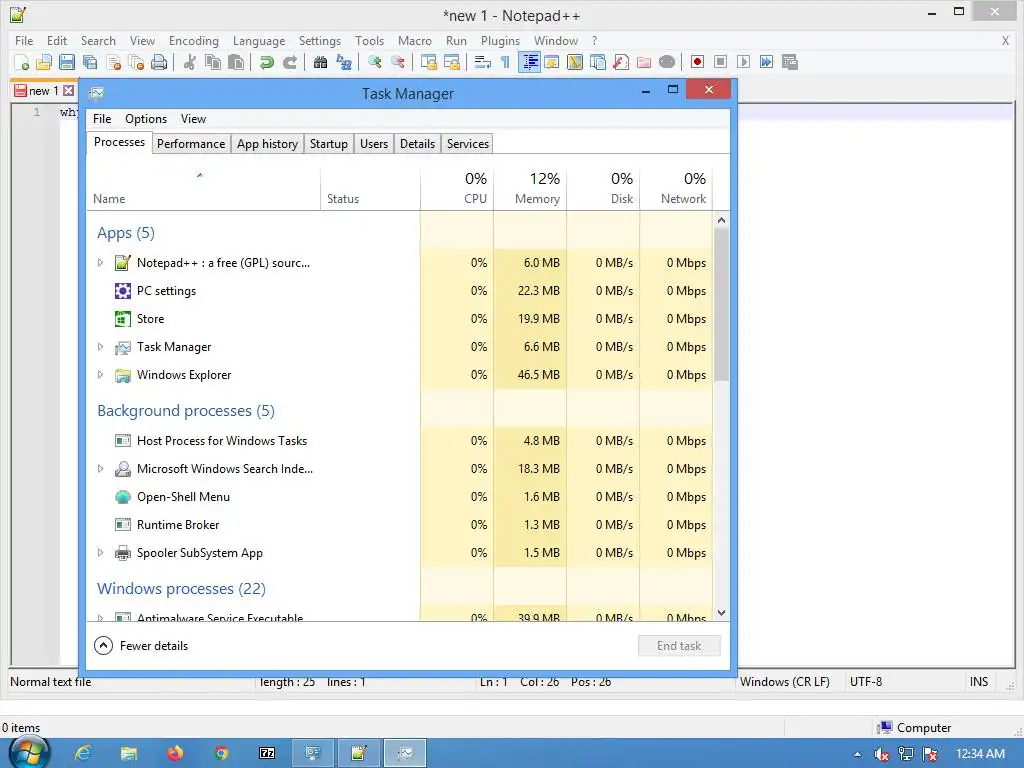Click the Start Recording macro red dot
1024x768 pixels.
pyautogui.click(x=697, y=62)
